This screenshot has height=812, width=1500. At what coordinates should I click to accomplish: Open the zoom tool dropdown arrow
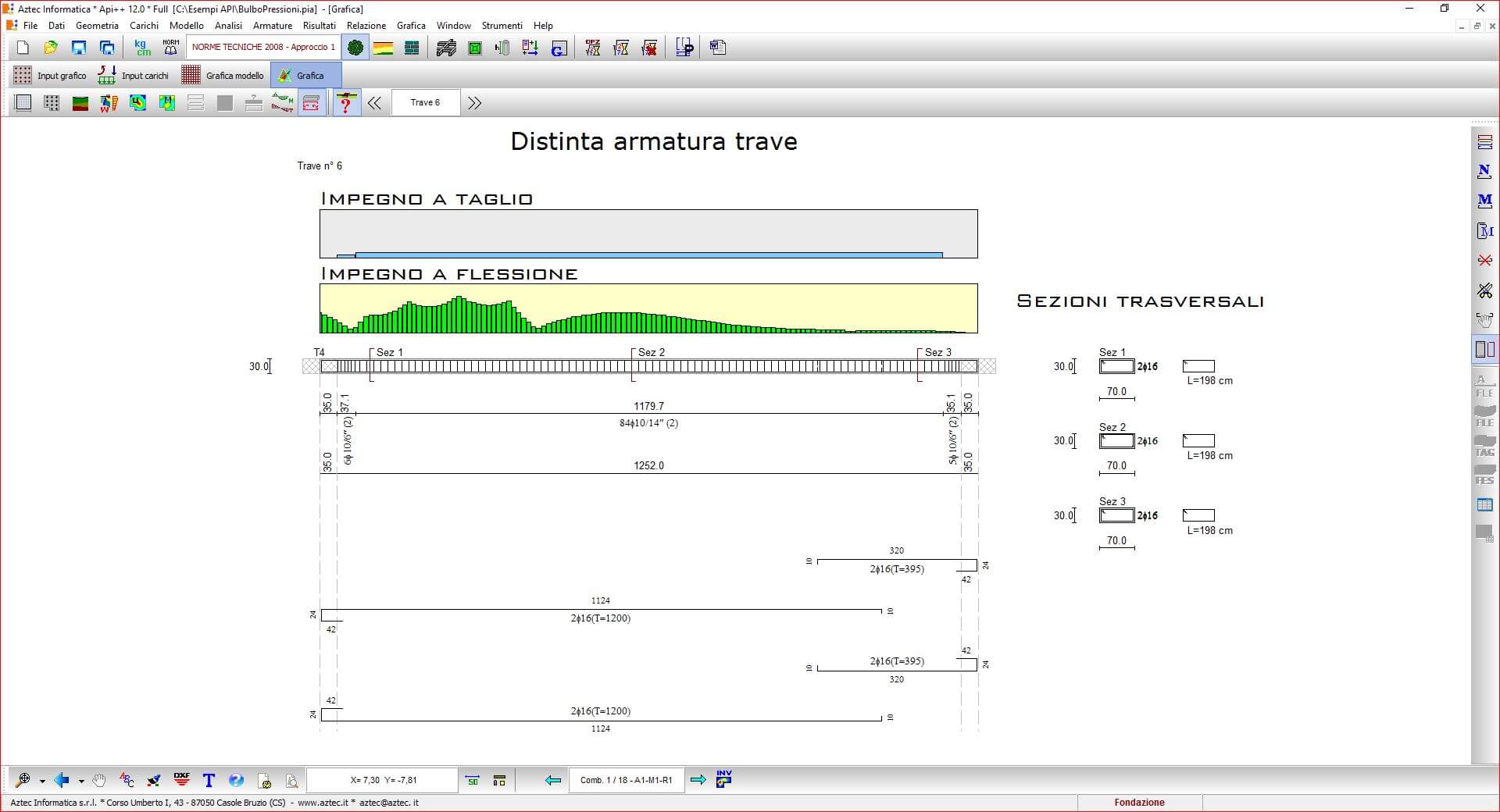(x=42, y=780)
